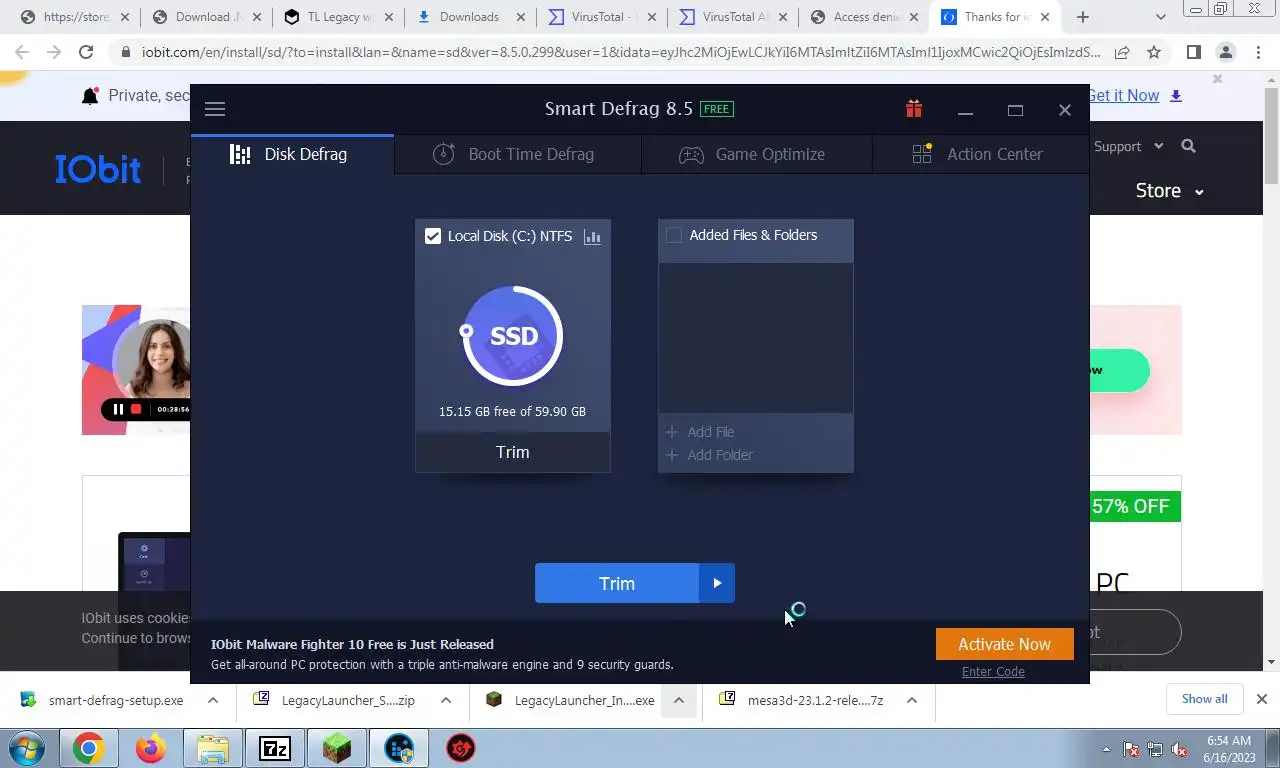Click the IObit logo on webpage
Image resolution: width=1280 pixels, height=768 pixels.
(98, 169)
